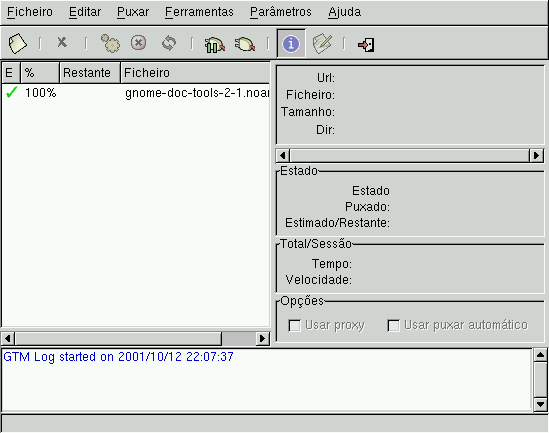Click the restart download arrows icon
This screenshot has height=433, width=549.
(x=169, y=43)
